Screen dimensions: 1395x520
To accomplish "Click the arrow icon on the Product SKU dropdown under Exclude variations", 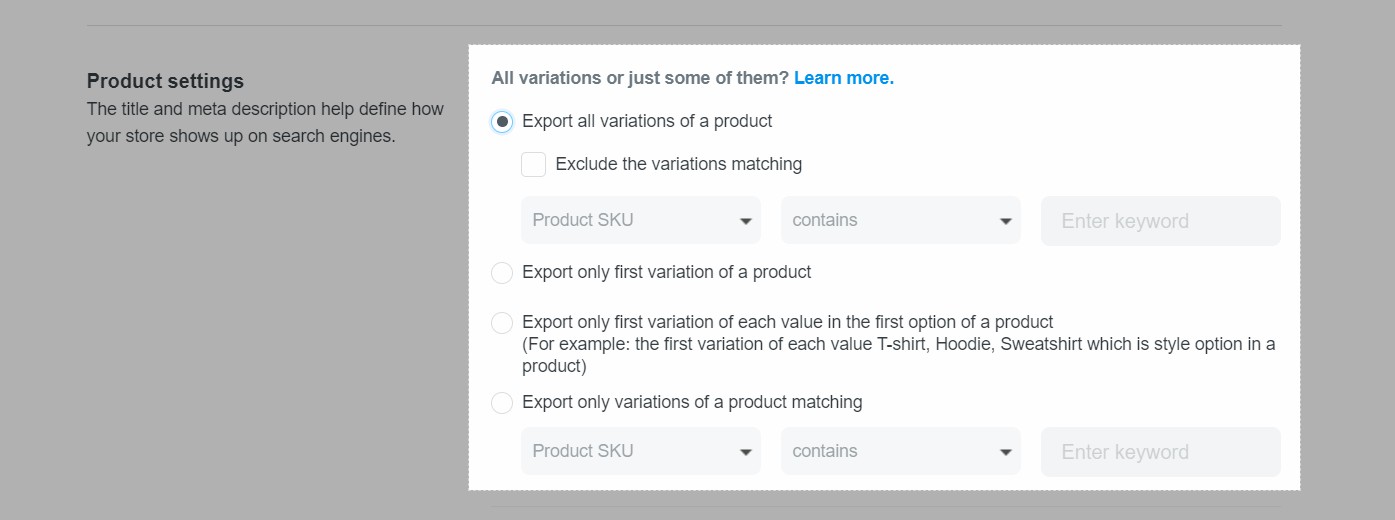I will click(x=745, y=222).
